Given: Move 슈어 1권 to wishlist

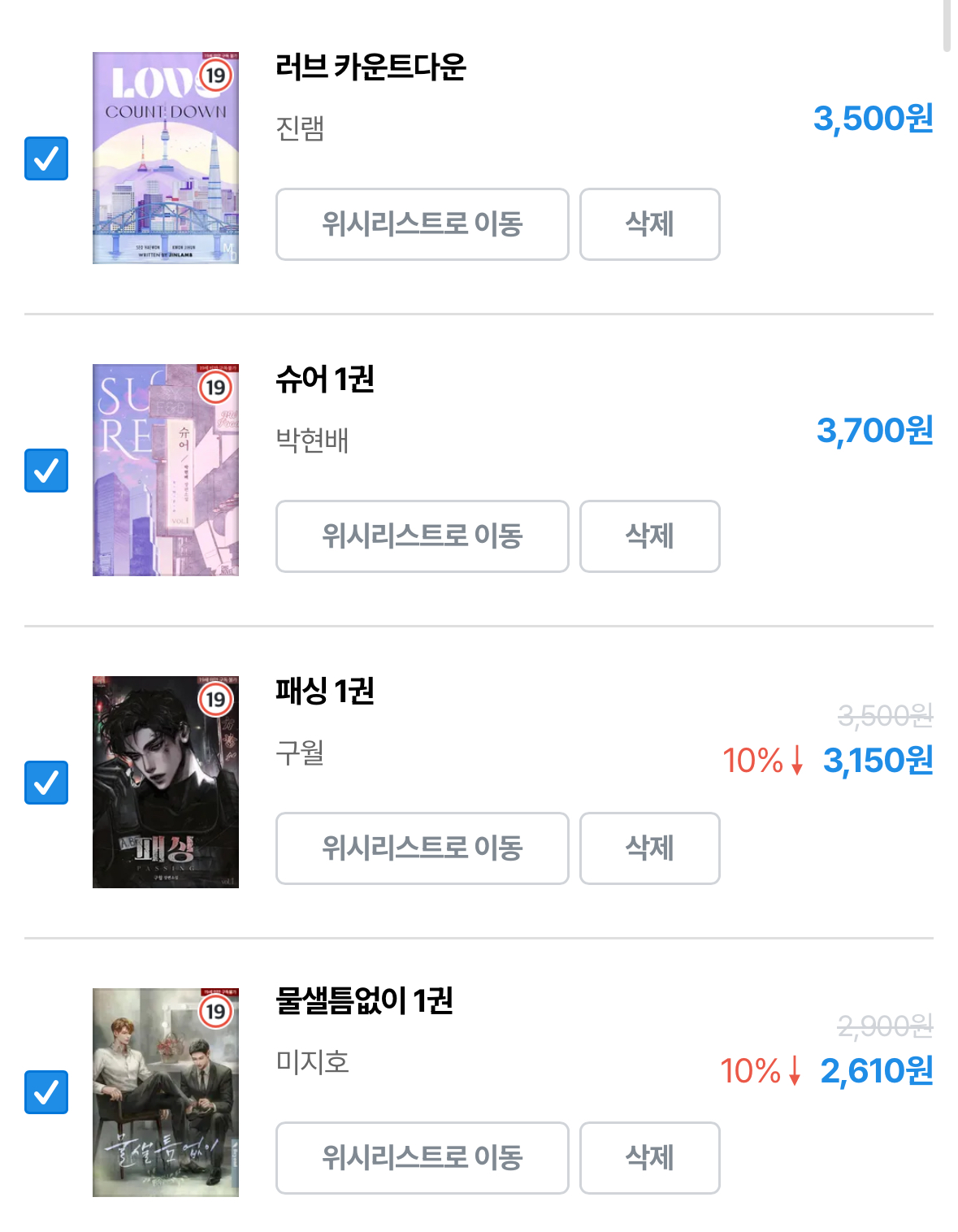Looking at the screenshot, I should (x=422, y=536).
